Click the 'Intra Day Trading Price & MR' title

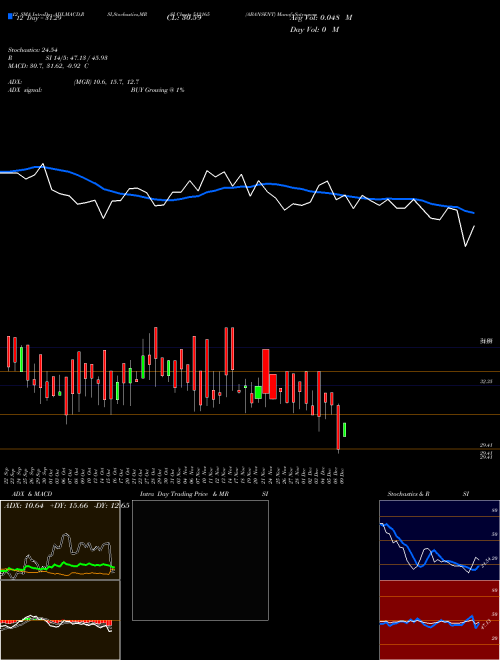185,494
